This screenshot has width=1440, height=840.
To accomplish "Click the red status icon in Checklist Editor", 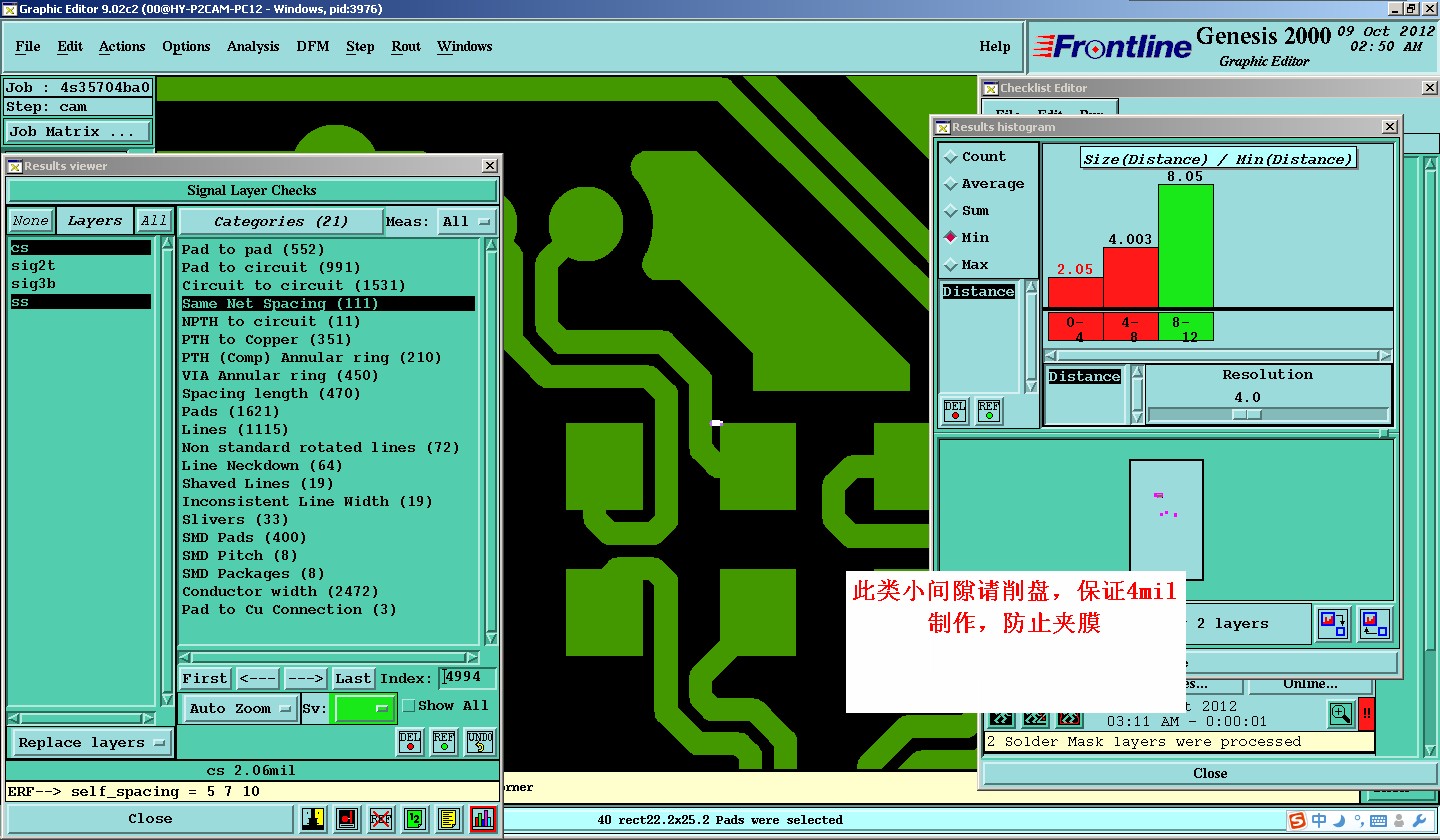I will (1069, 719).
